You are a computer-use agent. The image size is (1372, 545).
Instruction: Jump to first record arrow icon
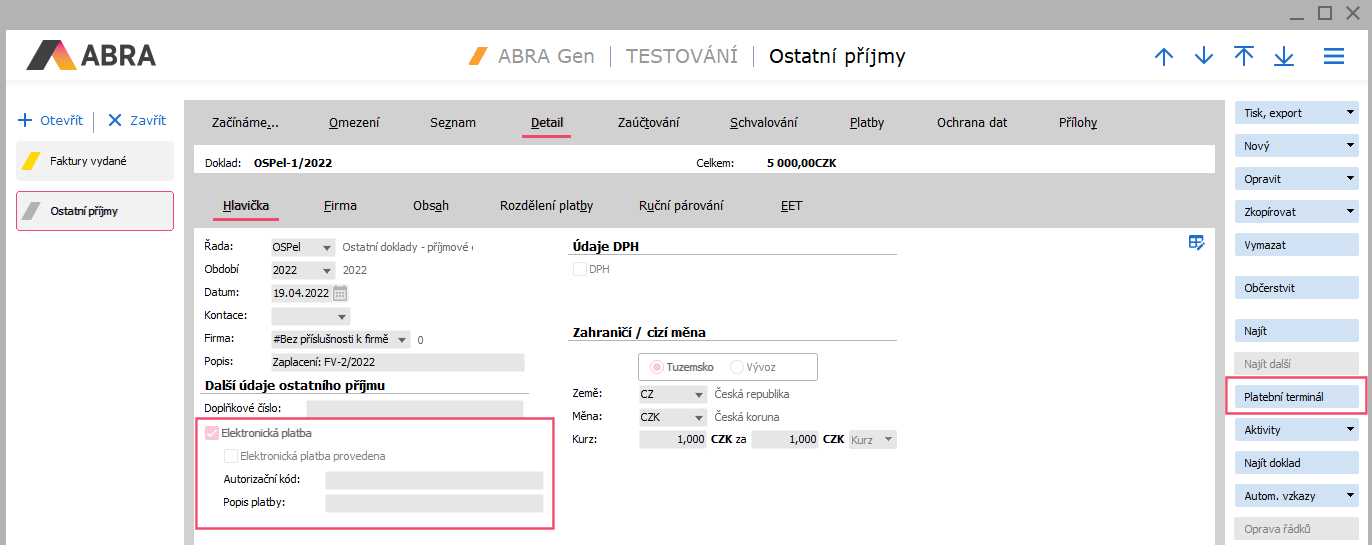point(1244,57)
